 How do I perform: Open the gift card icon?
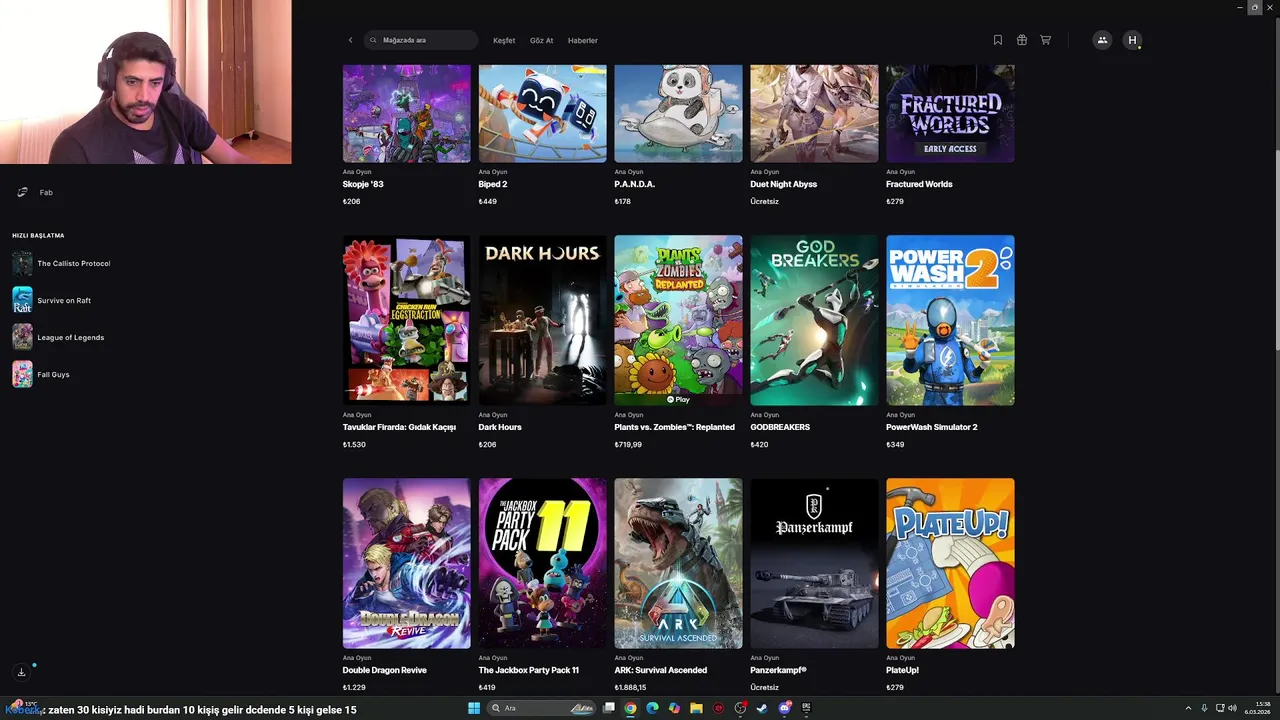1022,40
